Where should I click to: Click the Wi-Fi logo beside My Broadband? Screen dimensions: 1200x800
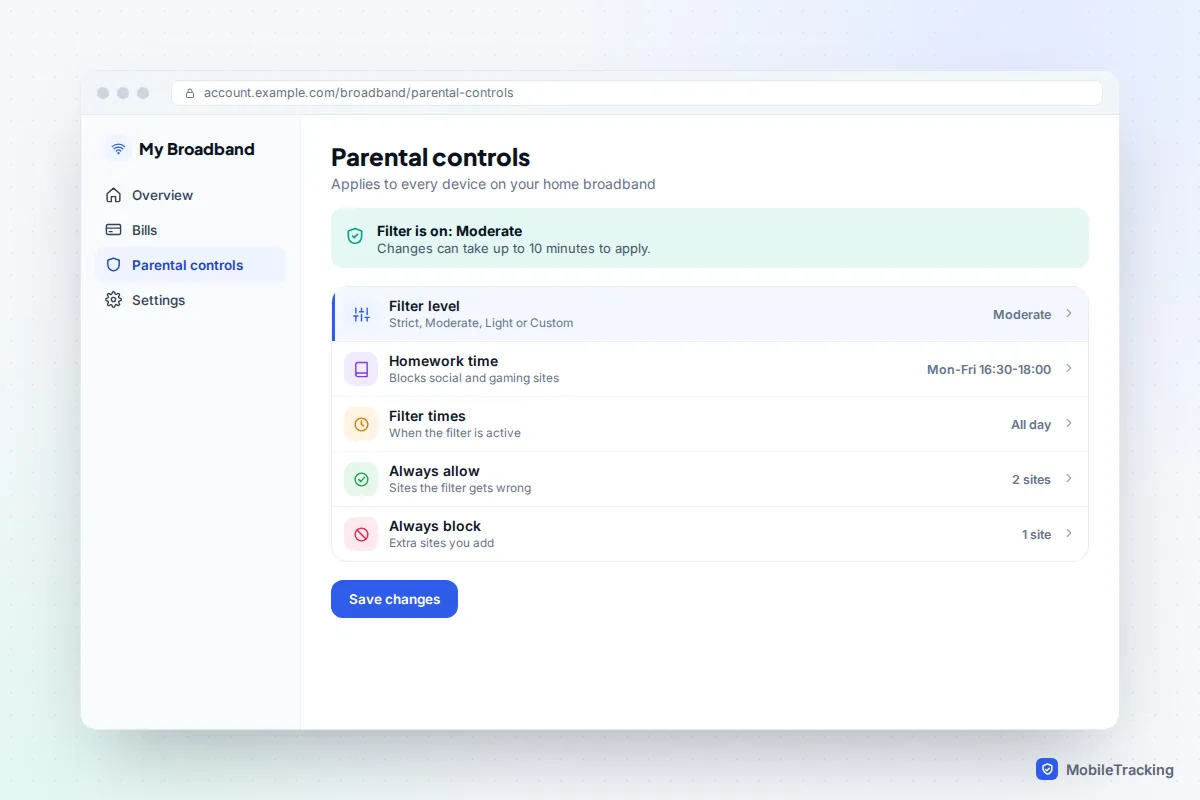(118, 149)
